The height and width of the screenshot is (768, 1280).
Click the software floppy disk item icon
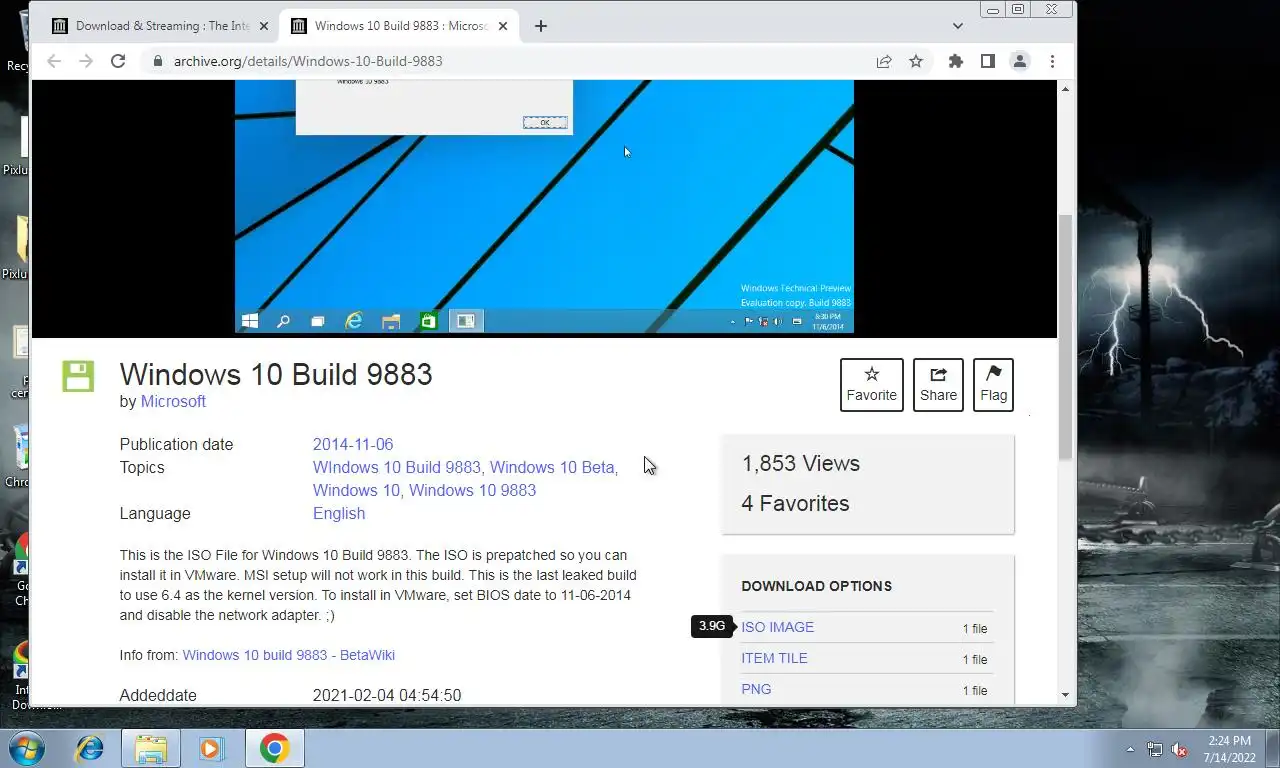[x=78, y=376]
